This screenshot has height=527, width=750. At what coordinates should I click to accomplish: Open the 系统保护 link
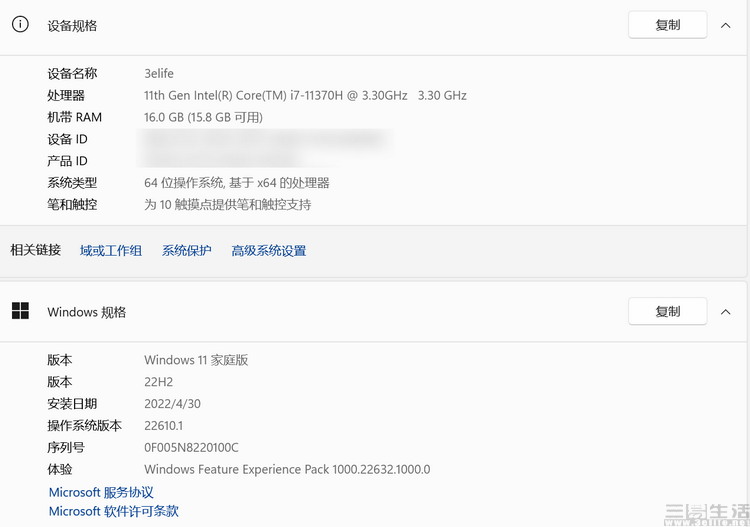[186, 251]
